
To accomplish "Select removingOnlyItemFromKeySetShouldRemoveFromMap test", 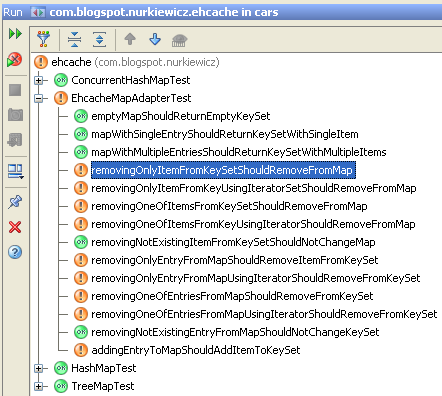I will coord(223,170).
